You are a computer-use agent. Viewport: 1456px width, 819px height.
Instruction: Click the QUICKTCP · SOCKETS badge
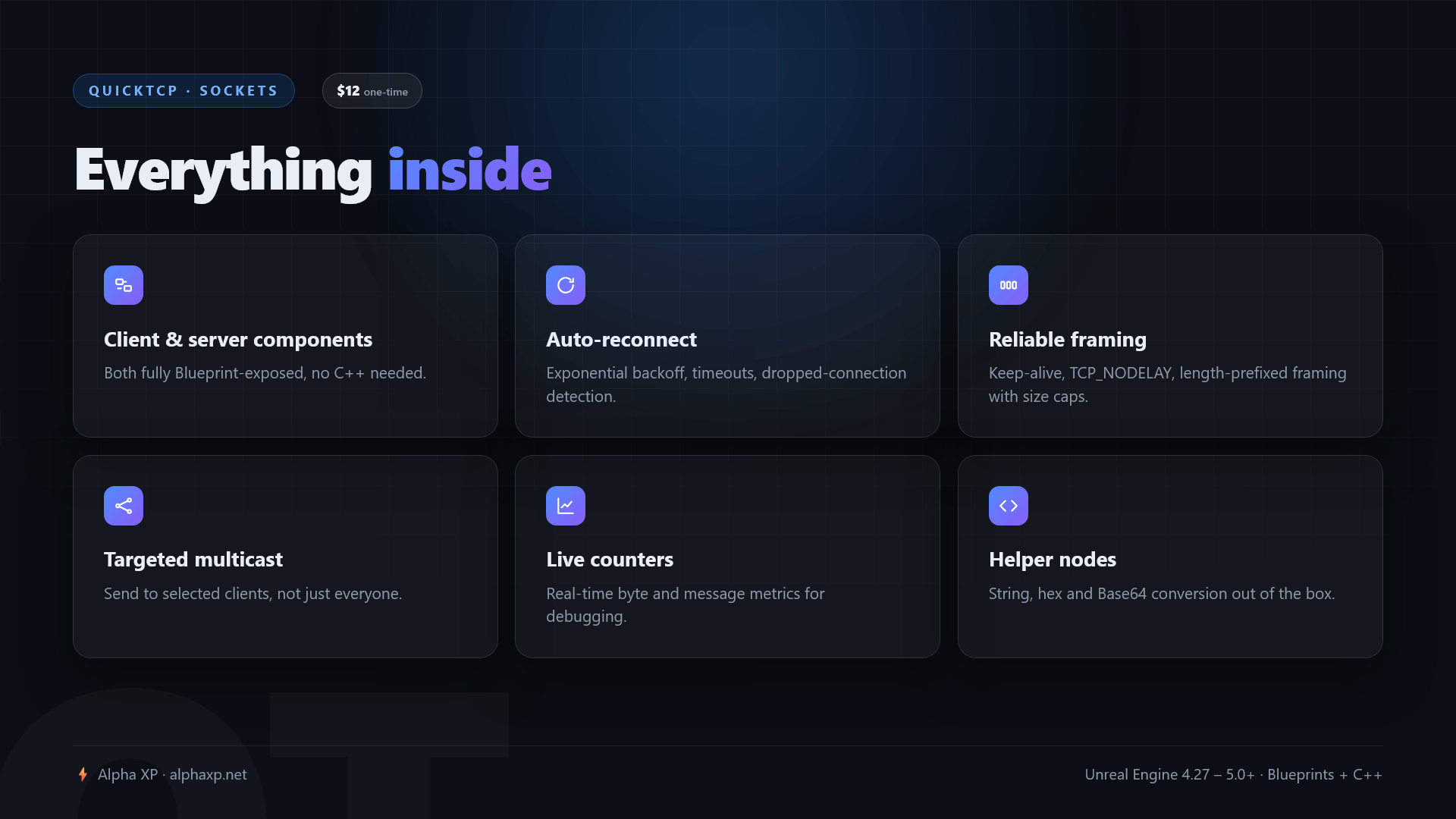point(184,90)
